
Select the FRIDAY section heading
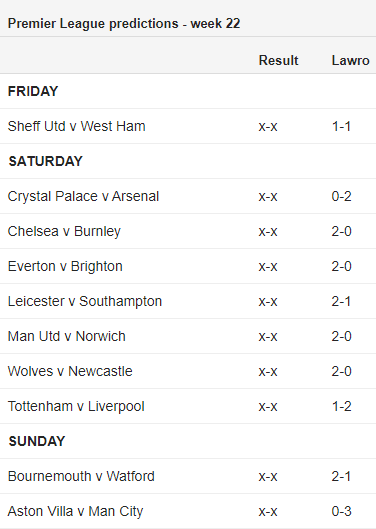pos(33,91)
